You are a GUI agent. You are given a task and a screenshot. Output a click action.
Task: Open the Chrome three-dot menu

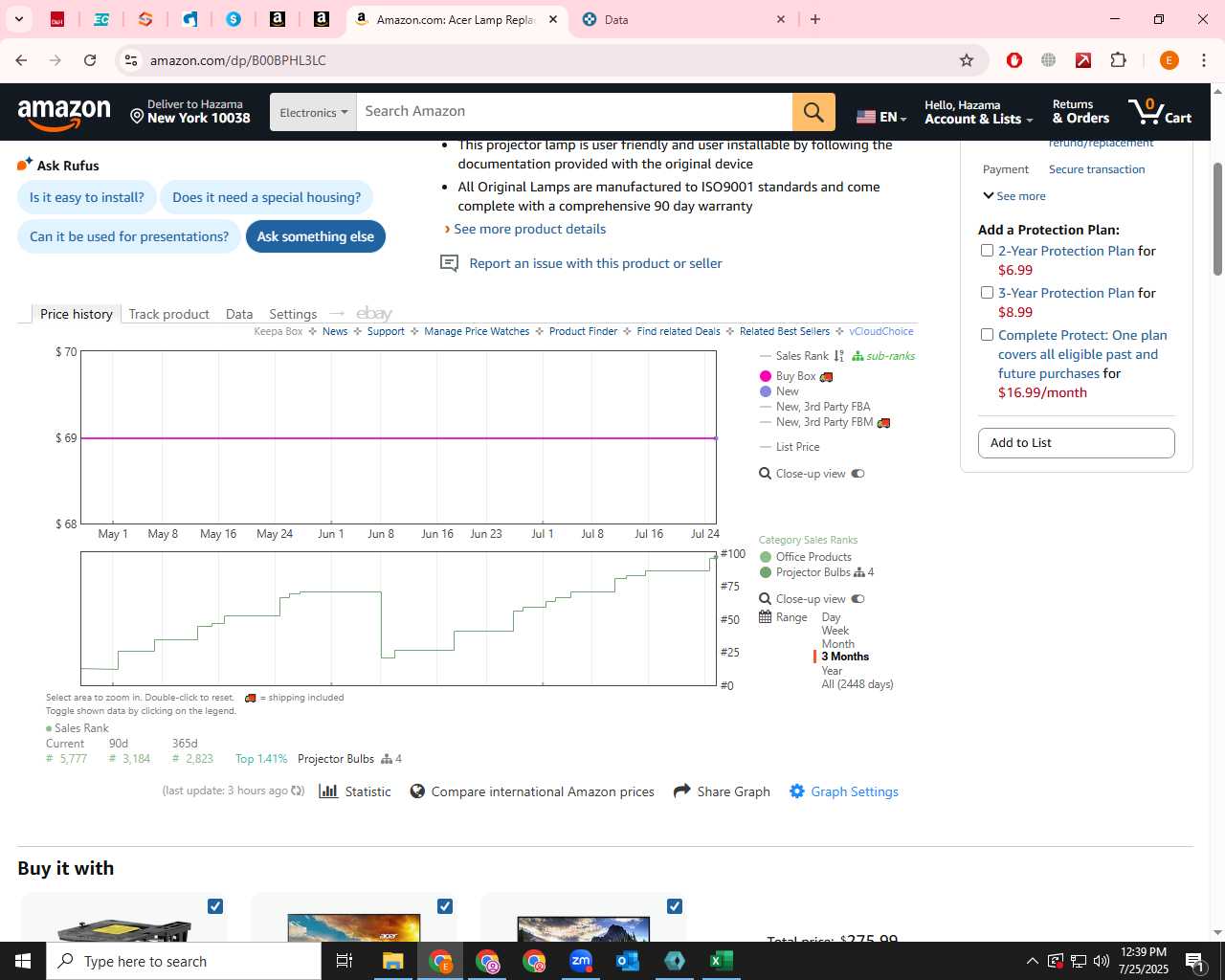(x=1204, y=60)
